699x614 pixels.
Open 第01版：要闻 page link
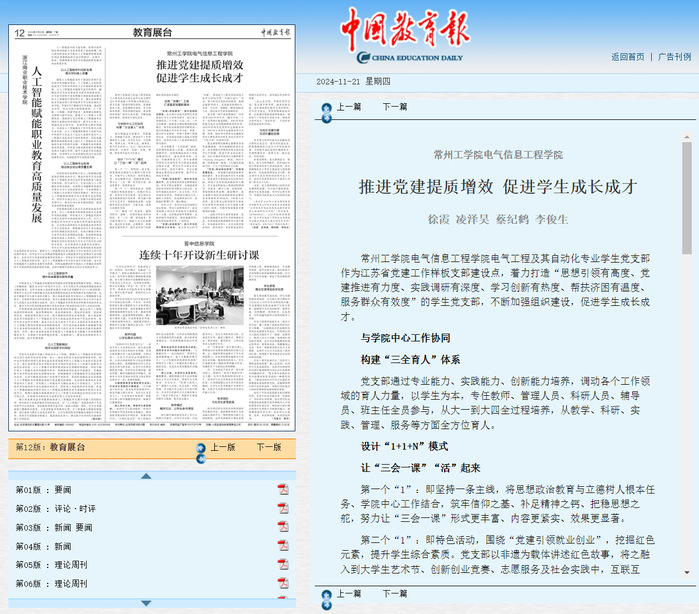(44, 490)
